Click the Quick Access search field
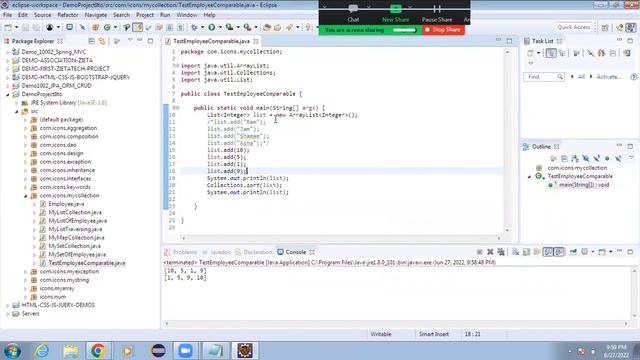The image size is (640, 360). point(573,27)
